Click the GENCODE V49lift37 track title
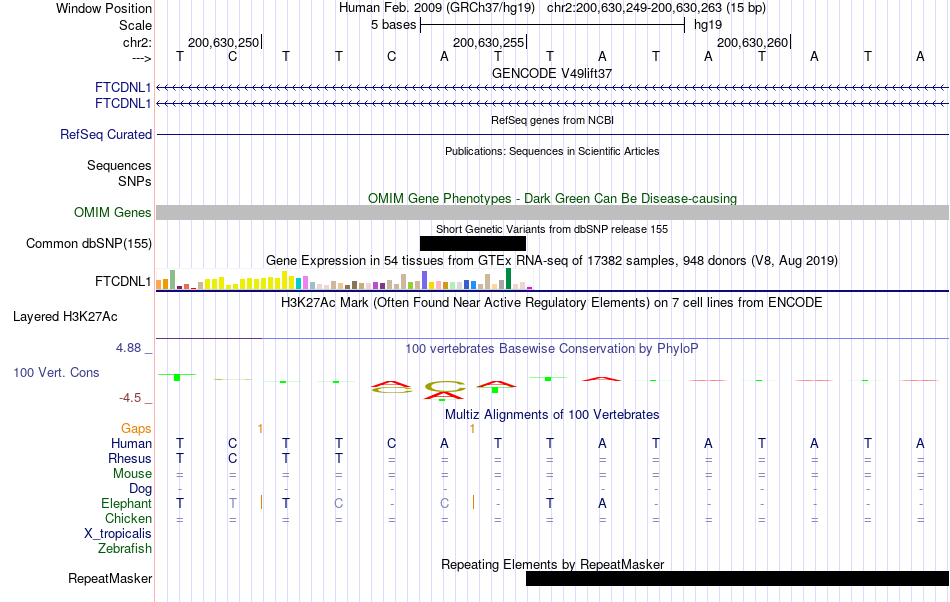 (x=552, y=73)
